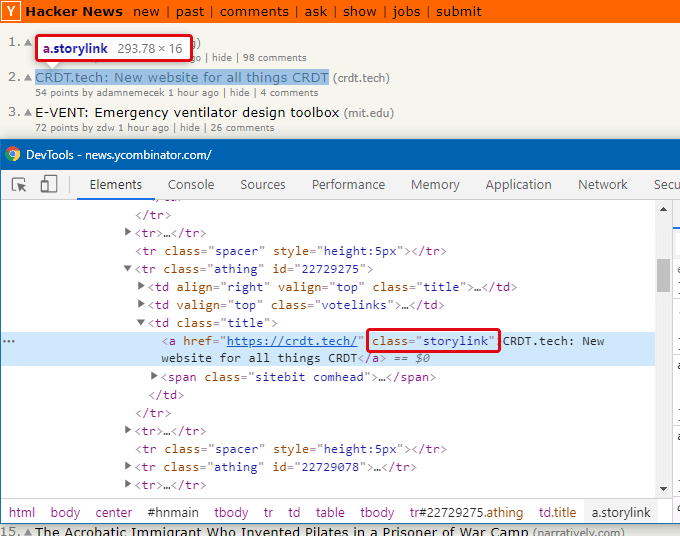Screen dimensions: 680x536
Task: Open the 26 comments link
Action: point(242,128)
